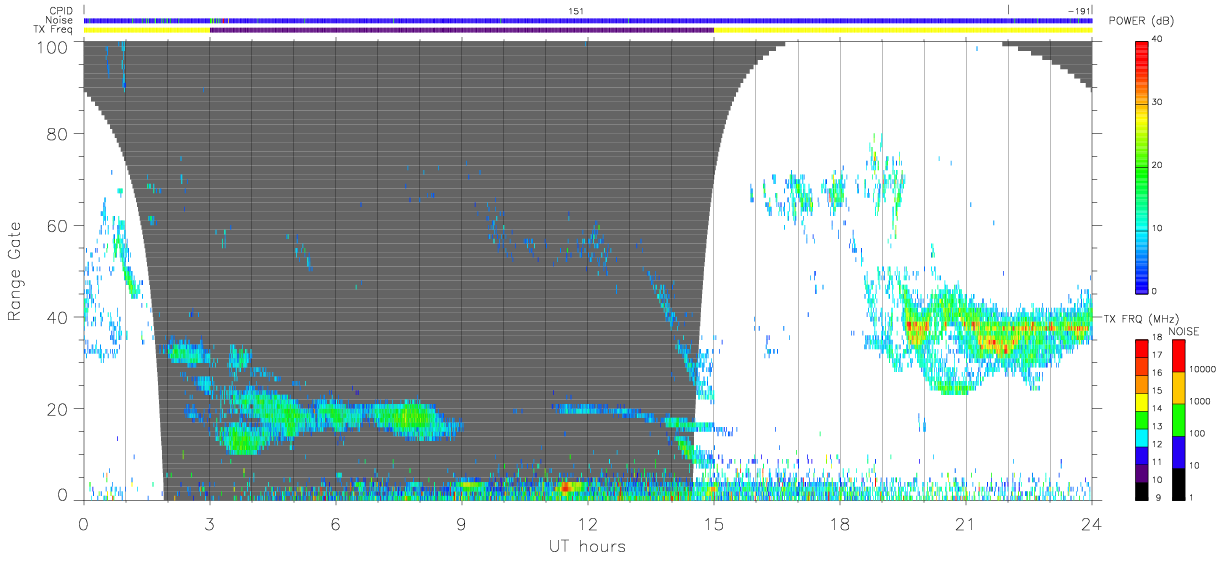Image resolution: width=1228 pixels, height=567 pixels.
Task: Click the red top of the POWER colorbar
Action: pyautogui.click(x=1143, y=50)
